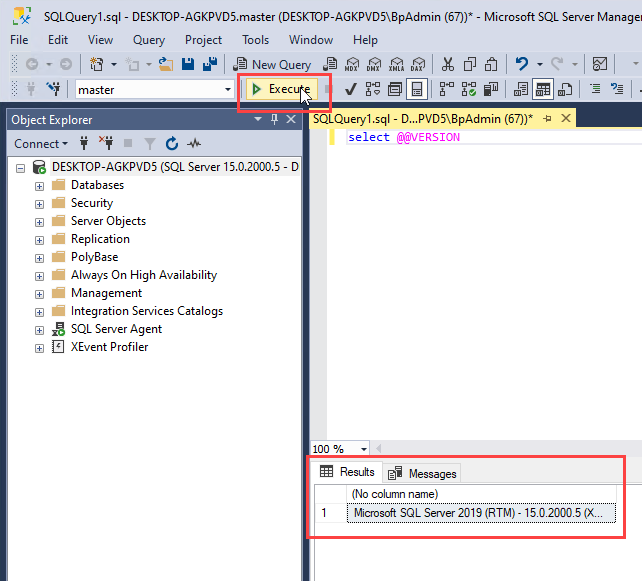Toggle IntelliSense Enabled button
This screenshot has width=642, height=581.
[x=417, y=89]
